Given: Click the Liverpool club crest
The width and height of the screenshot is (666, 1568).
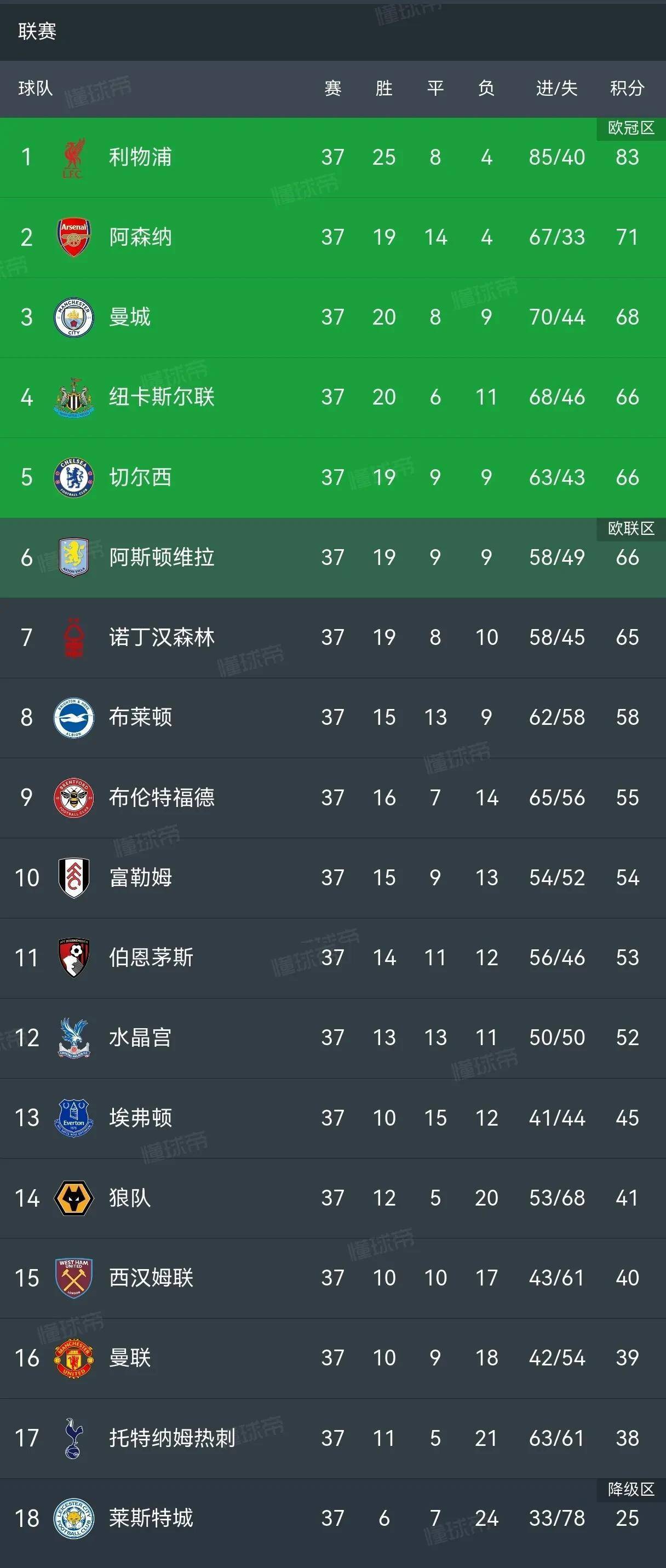Looking at the screenshot, I should click(x=73, y=158).
